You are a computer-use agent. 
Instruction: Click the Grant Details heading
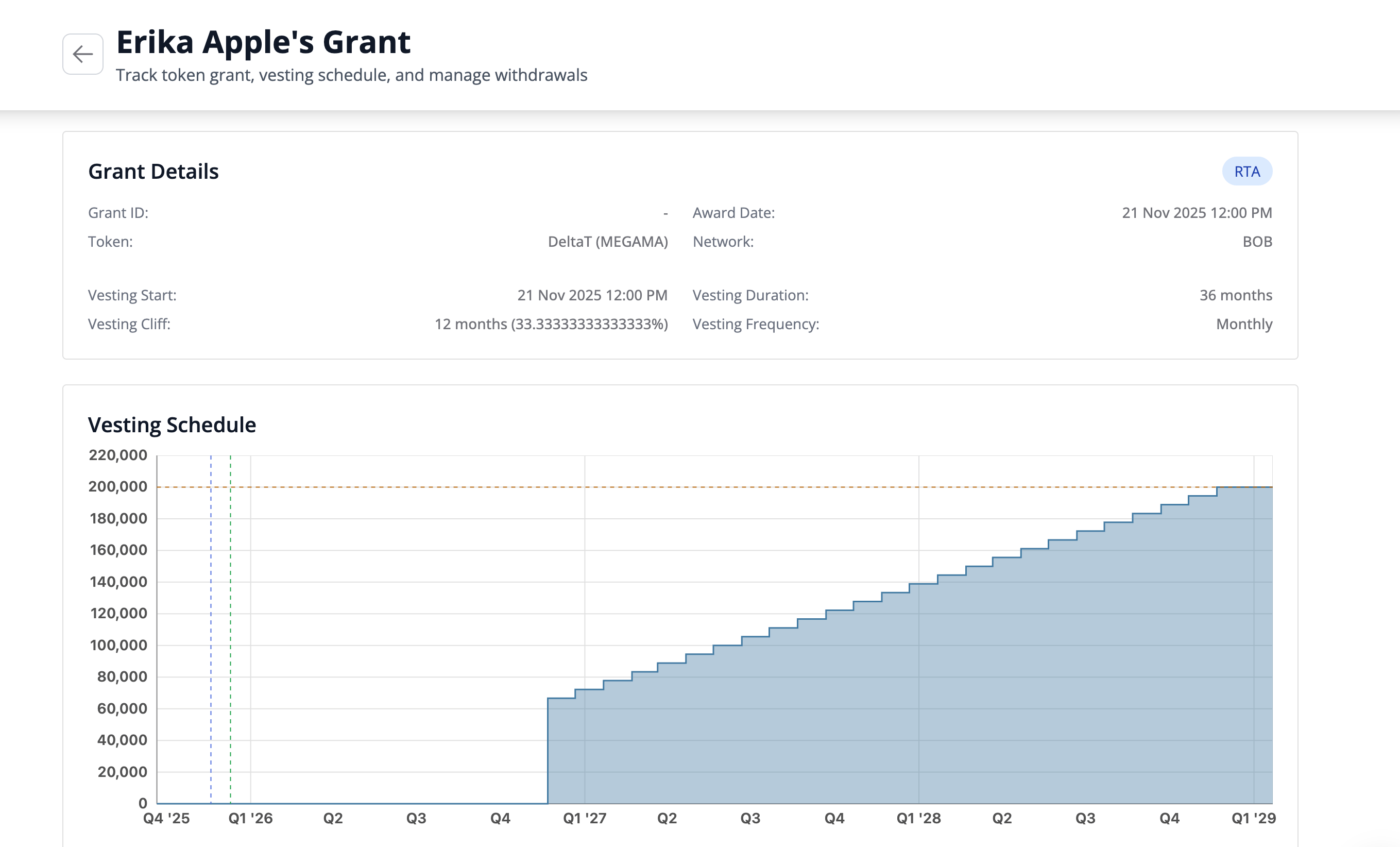[153, 171]
